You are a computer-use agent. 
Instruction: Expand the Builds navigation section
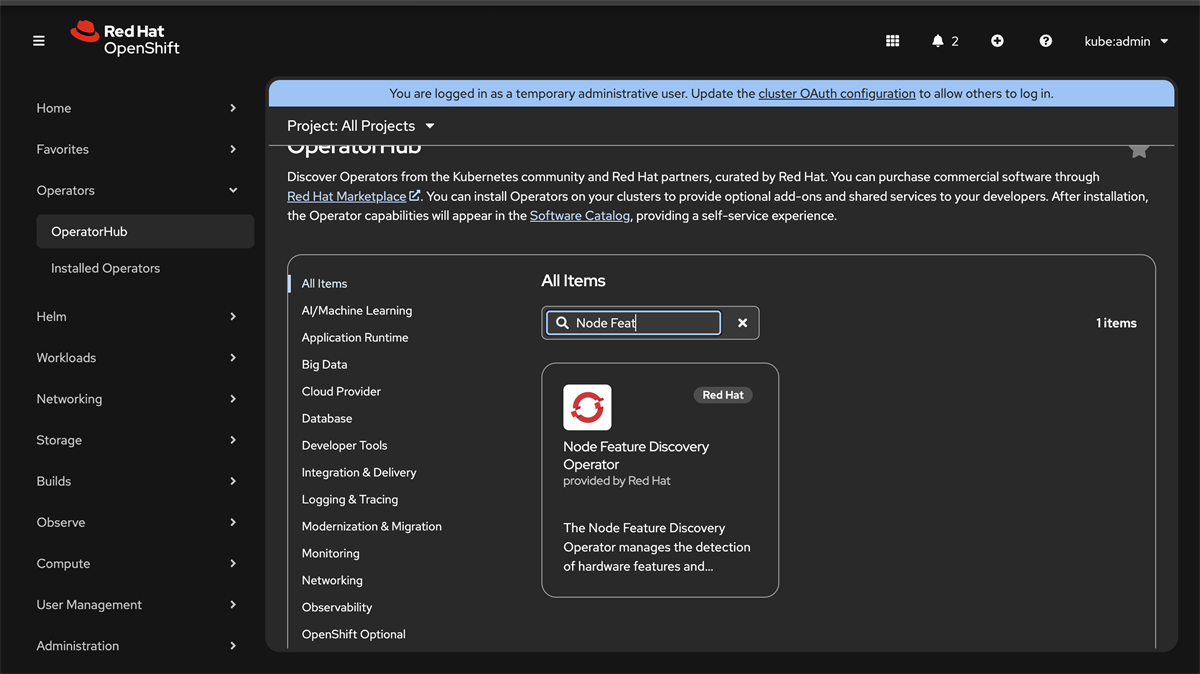(136, 481)
